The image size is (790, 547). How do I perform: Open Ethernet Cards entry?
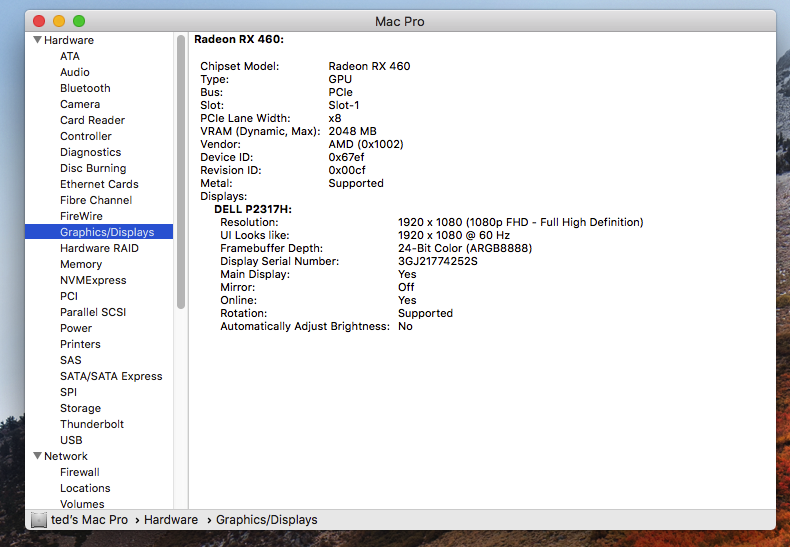tap(99, 184)
